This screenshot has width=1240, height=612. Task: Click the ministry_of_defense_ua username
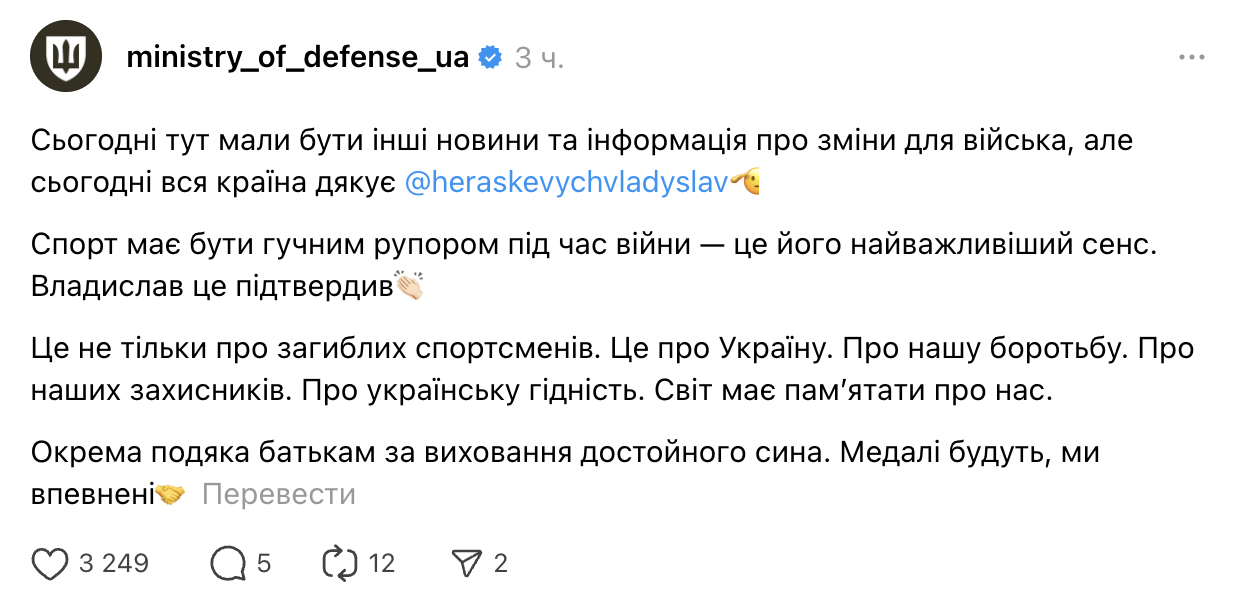[297, 57]
